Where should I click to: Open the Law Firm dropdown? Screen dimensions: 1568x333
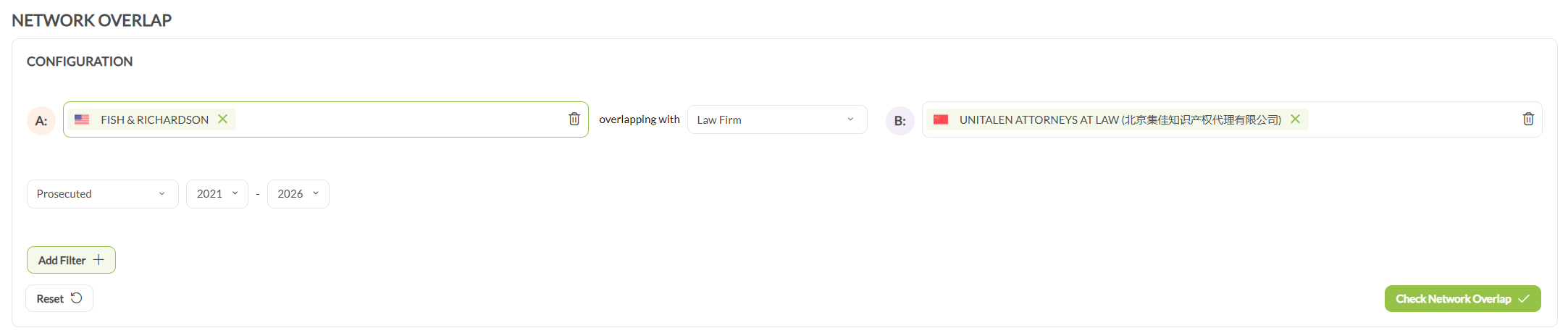(777, 119)
